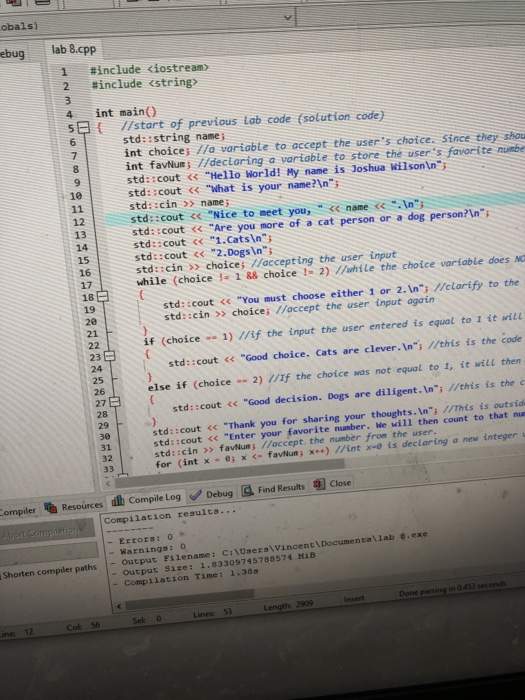Collapse the else-if block fold at line 27
525x700 pixels.
point(115,402)
